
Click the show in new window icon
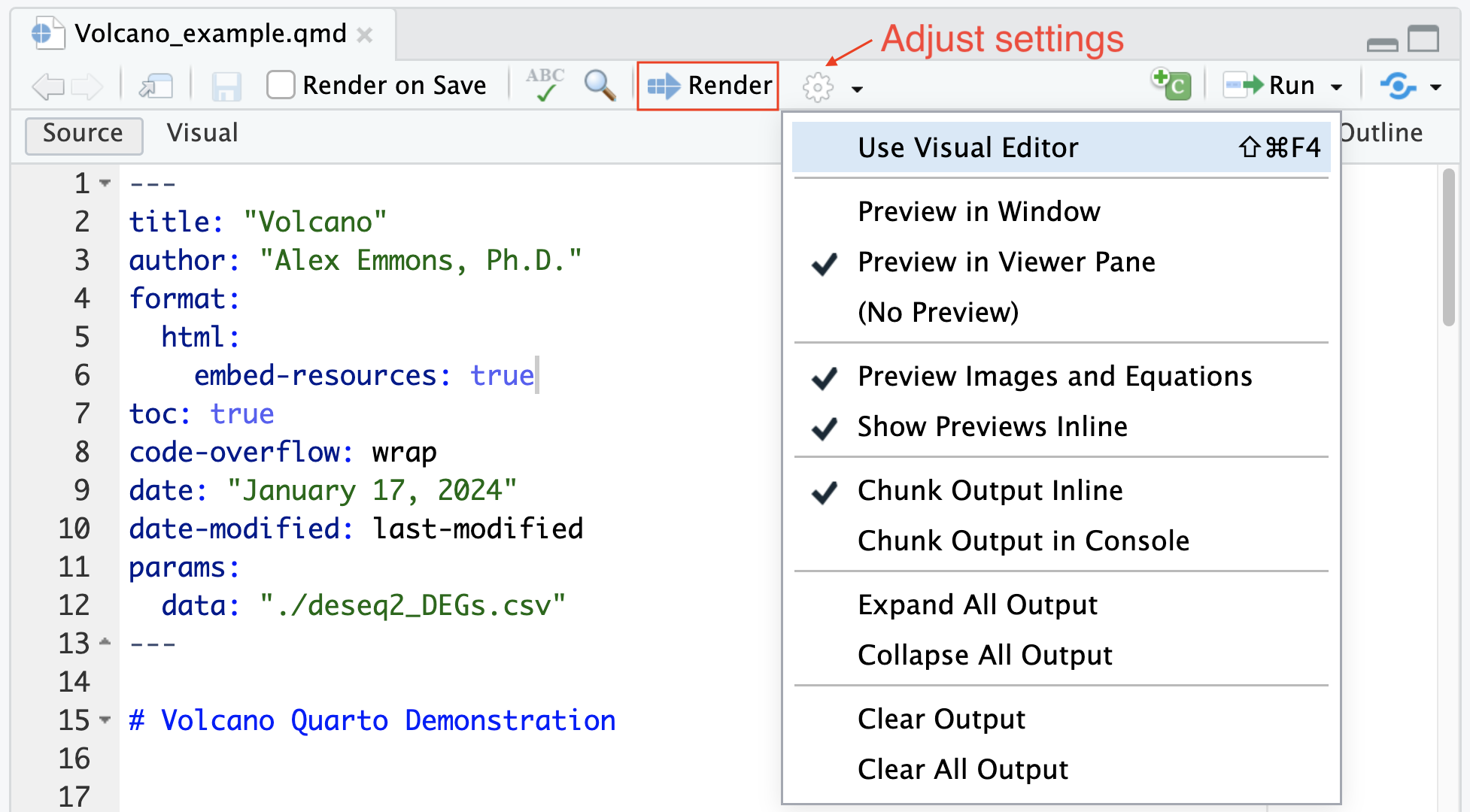[156, 86]
